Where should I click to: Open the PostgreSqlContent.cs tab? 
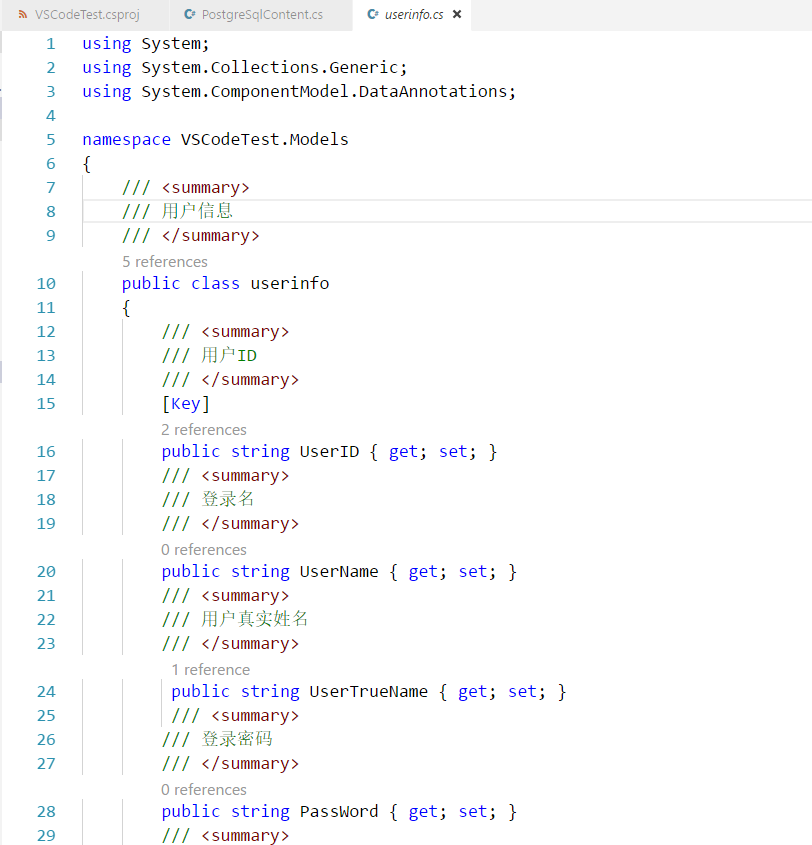(262, 15)
